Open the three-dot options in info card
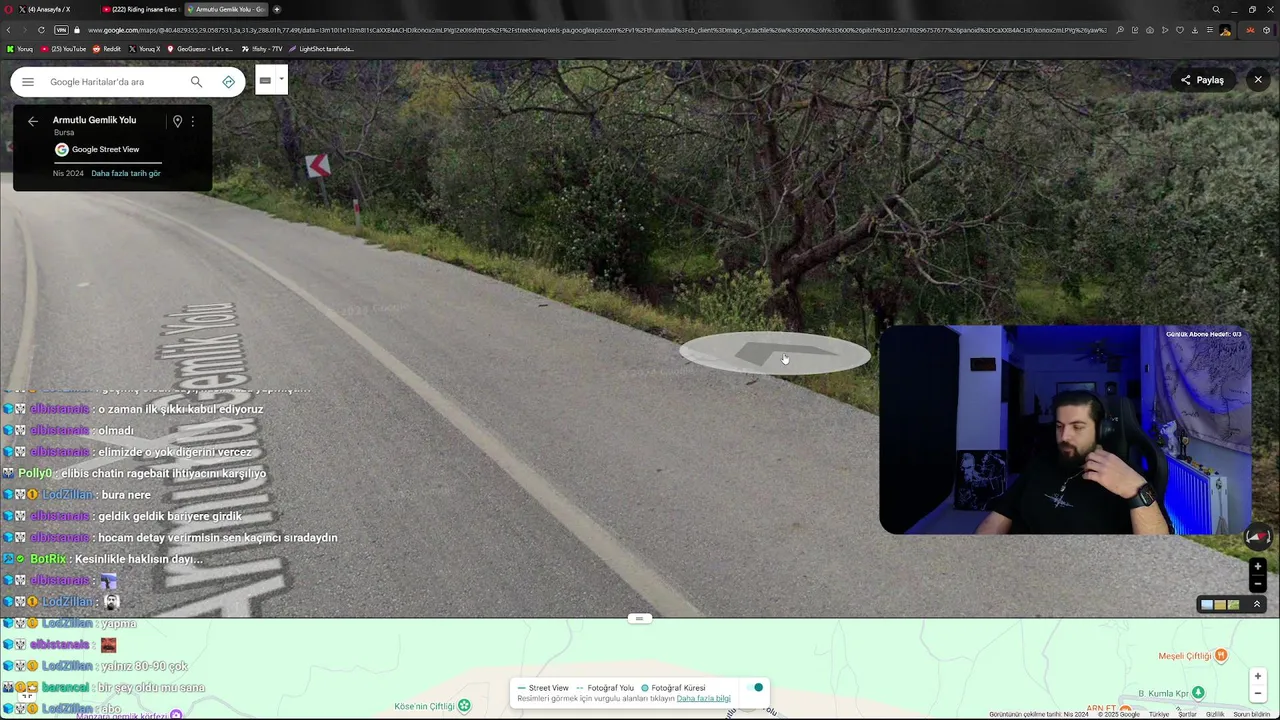1280x720 pixels. coord(193,121)
